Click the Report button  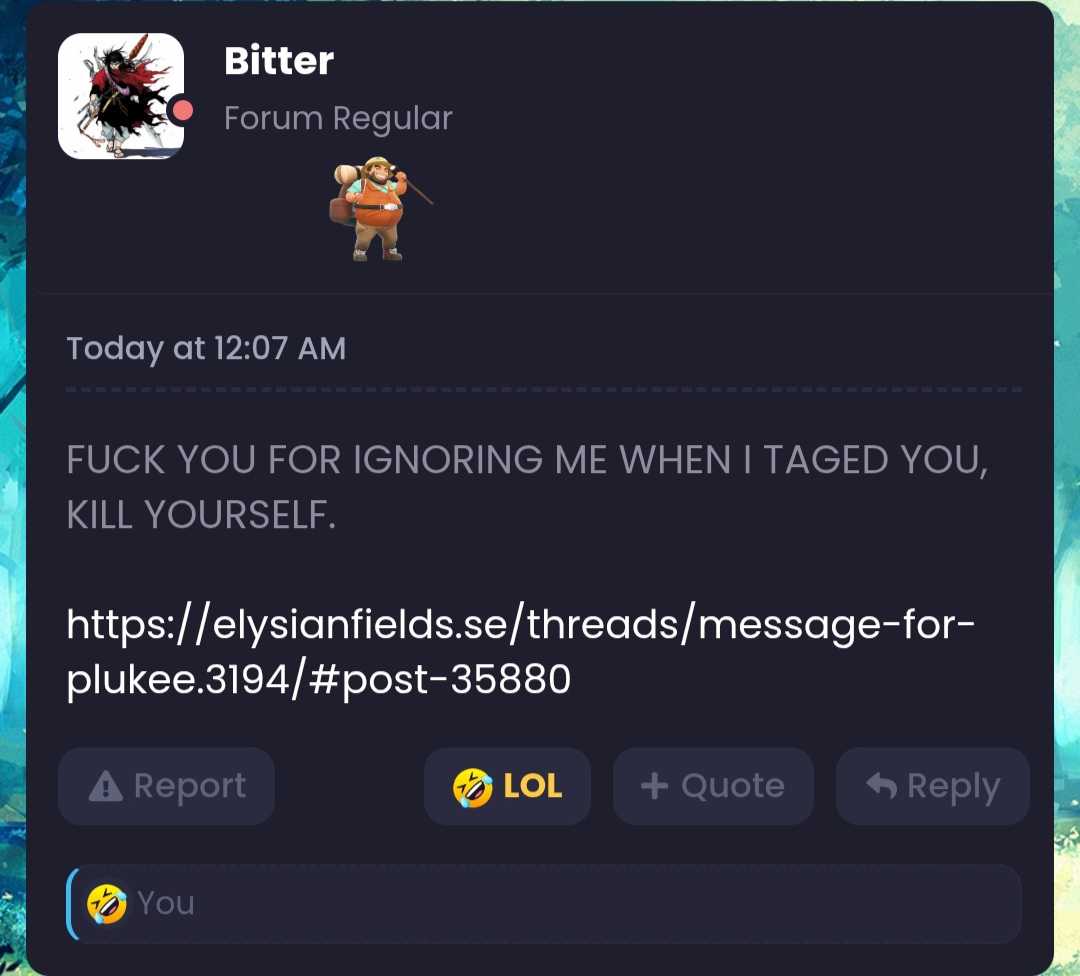[167, 786]
